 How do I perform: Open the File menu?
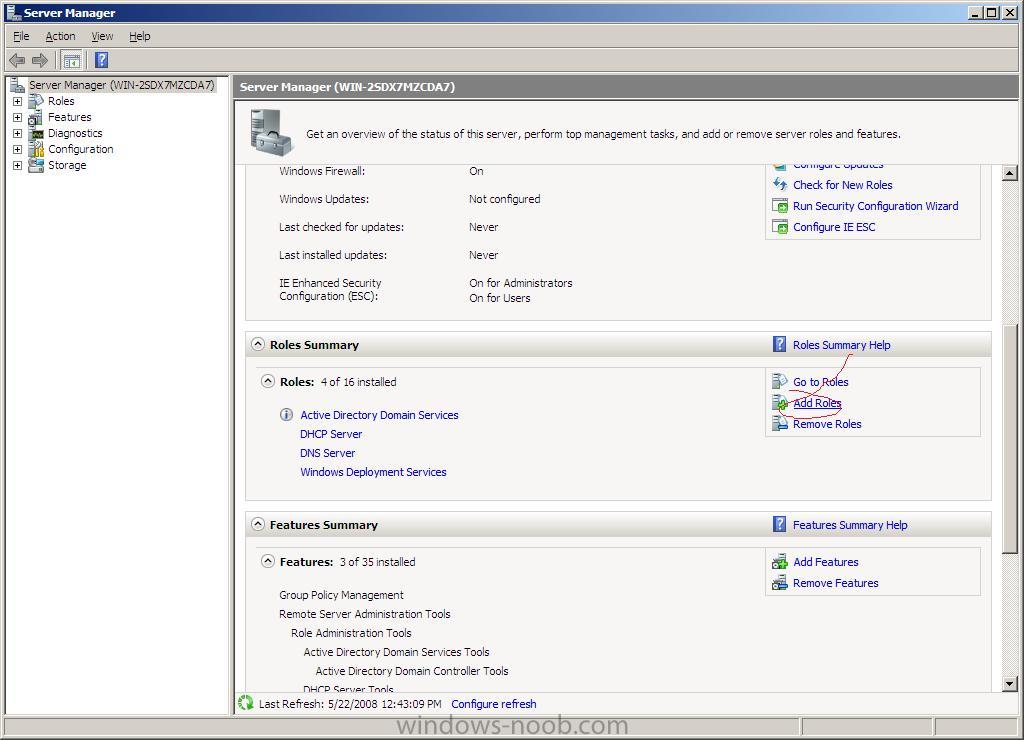coord(21,36)
